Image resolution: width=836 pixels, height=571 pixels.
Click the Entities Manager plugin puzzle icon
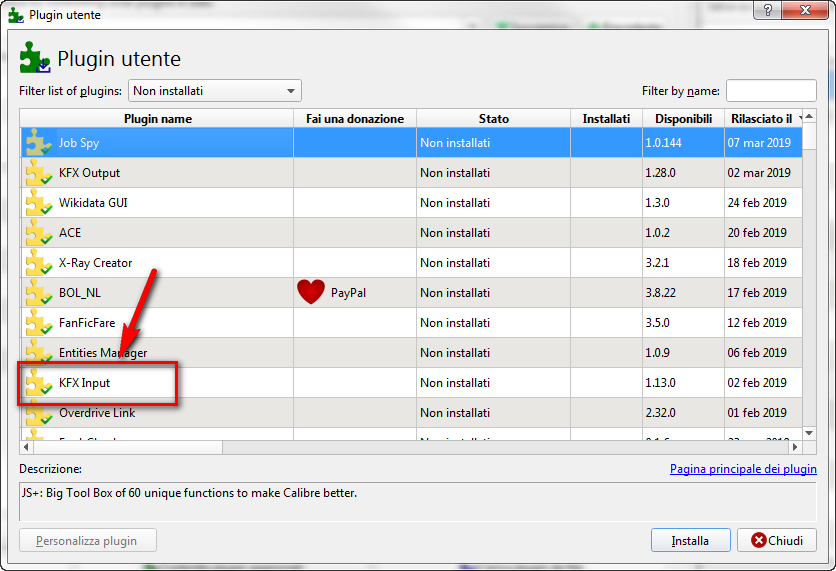click(39, 352)
